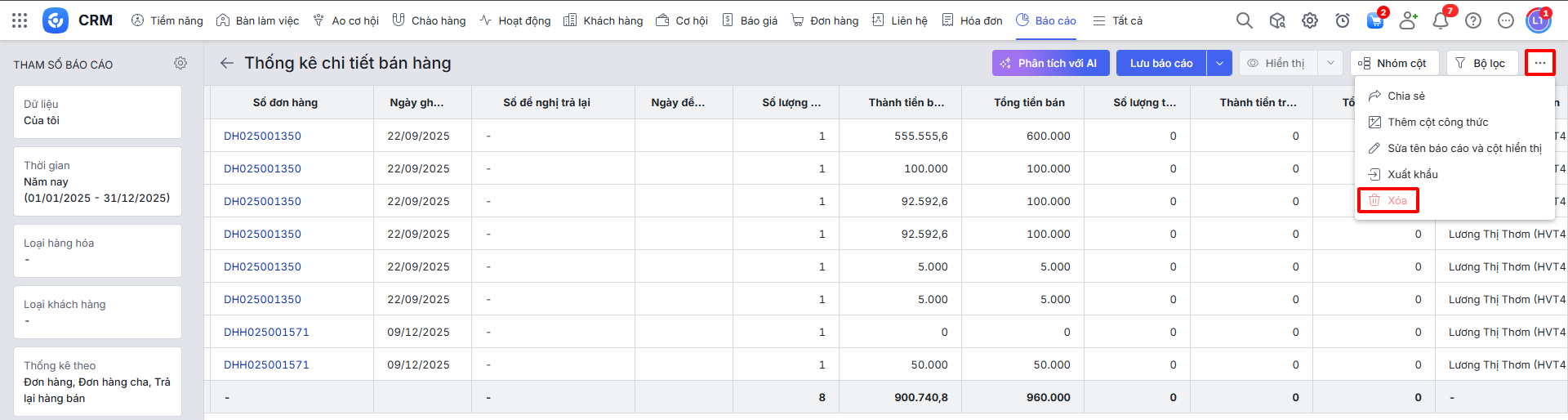1568x420 pixels.
Task: Switch to the Đơn hàng tab
Action: [825, 20]
